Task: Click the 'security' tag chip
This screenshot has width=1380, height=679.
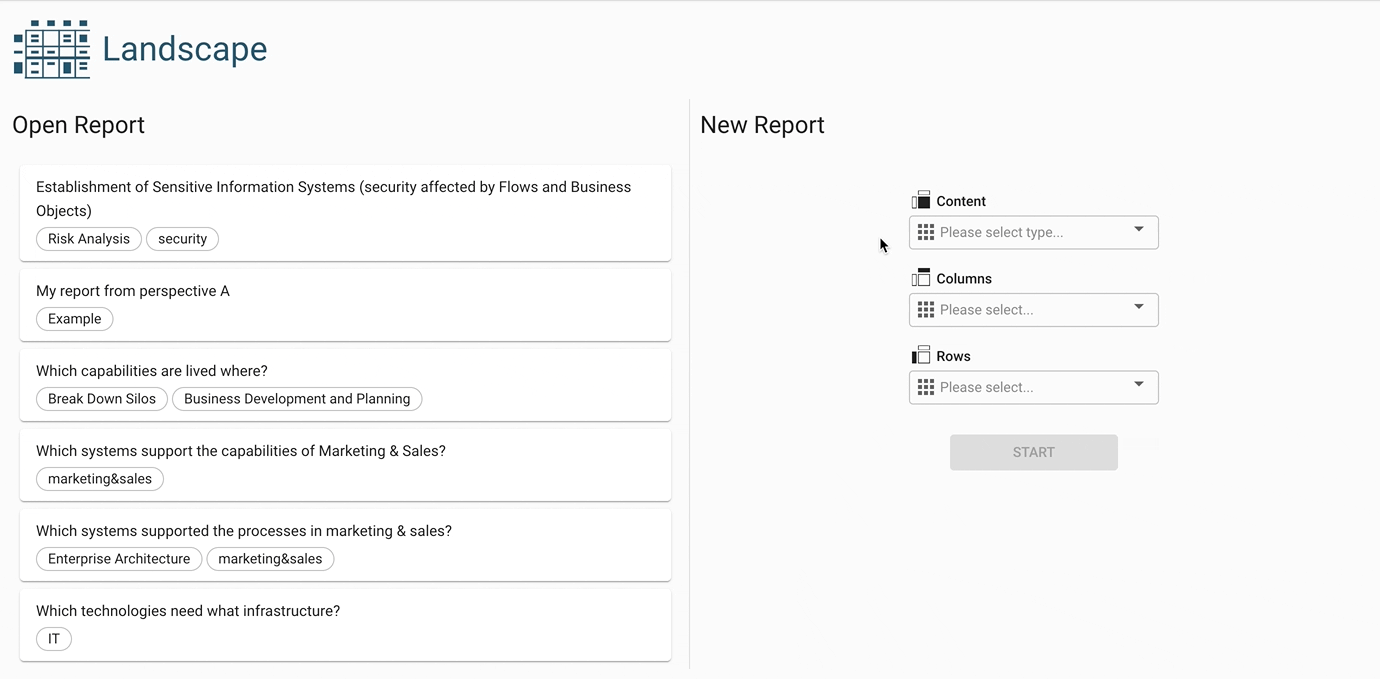Action: pos(182,239)
